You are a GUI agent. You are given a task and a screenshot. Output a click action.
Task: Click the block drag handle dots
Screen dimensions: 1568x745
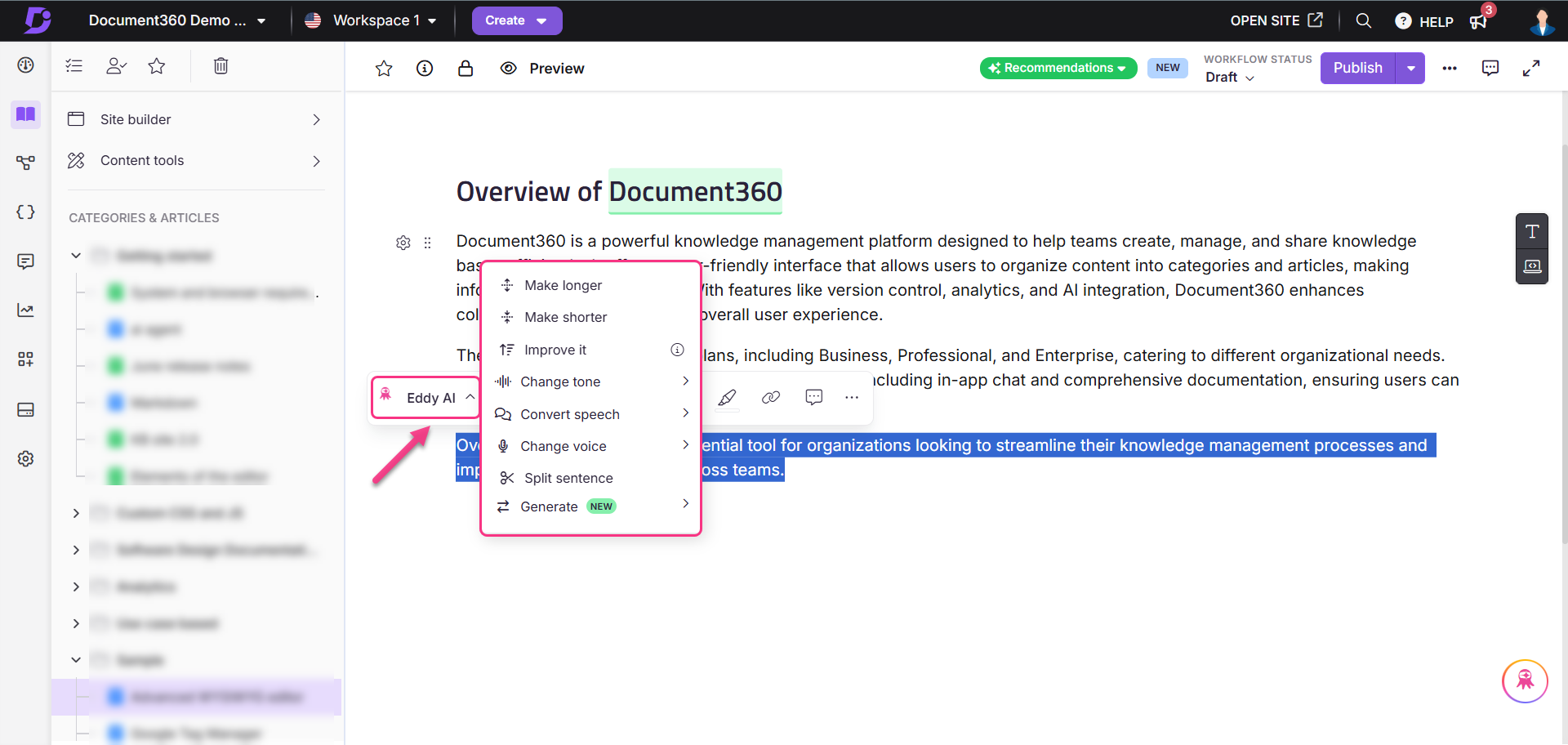click(427, 243)
